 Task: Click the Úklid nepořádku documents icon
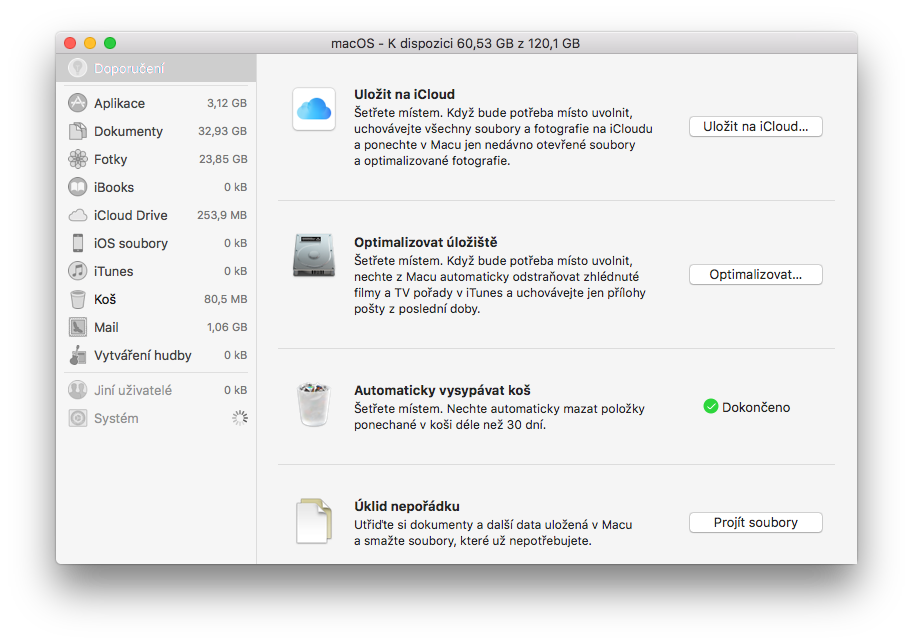tap(314, 521)
